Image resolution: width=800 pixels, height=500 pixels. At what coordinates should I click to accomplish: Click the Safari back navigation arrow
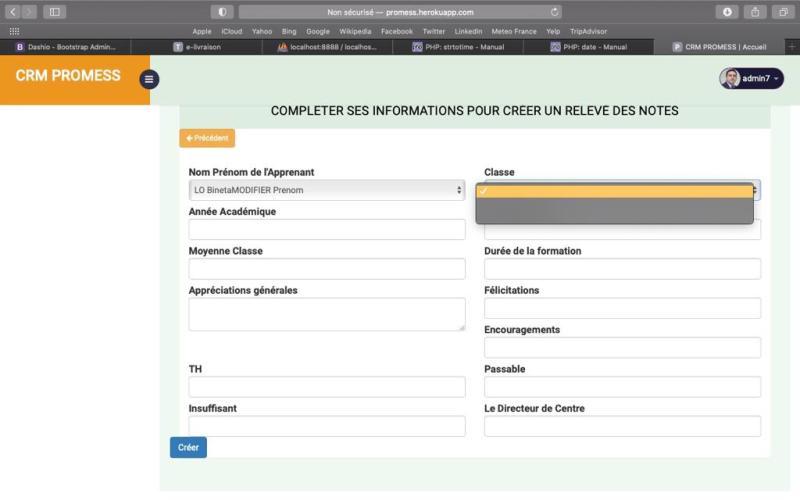point(14,12)
